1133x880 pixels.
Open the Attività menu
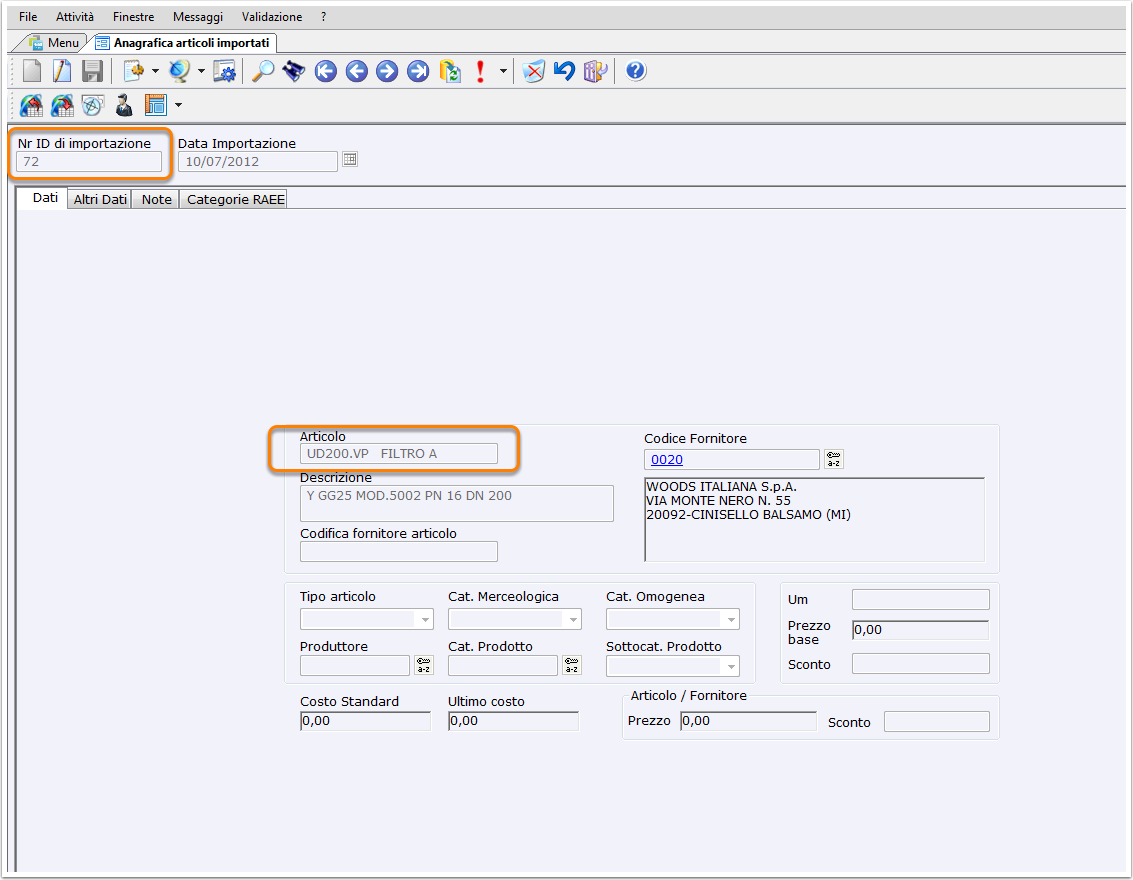click(75, 17)
